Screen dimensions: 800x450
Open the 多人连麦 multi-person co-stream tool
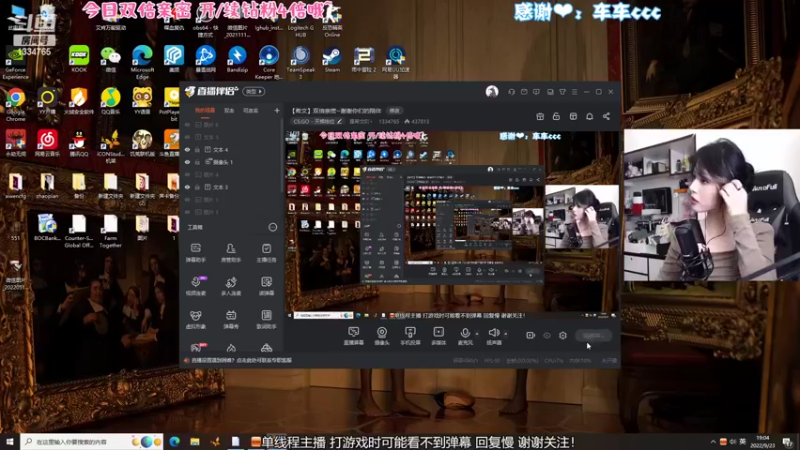[x=231, y=286]
